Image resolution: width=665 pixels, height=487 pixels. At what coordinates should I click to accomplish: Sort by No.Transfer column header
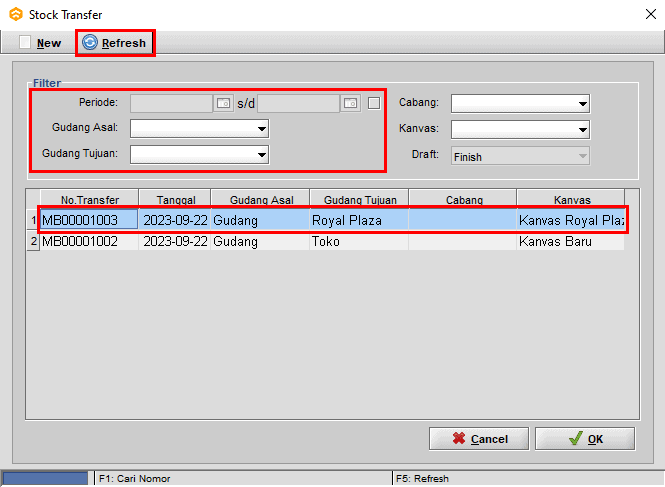[x=89, y=200]
